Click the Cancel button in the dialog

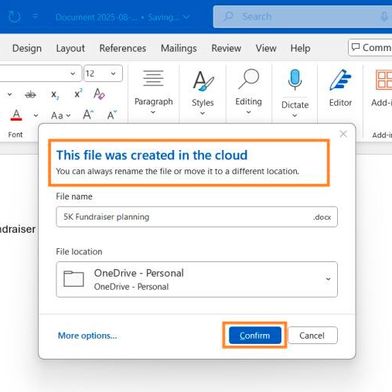(x=312, y=335)
